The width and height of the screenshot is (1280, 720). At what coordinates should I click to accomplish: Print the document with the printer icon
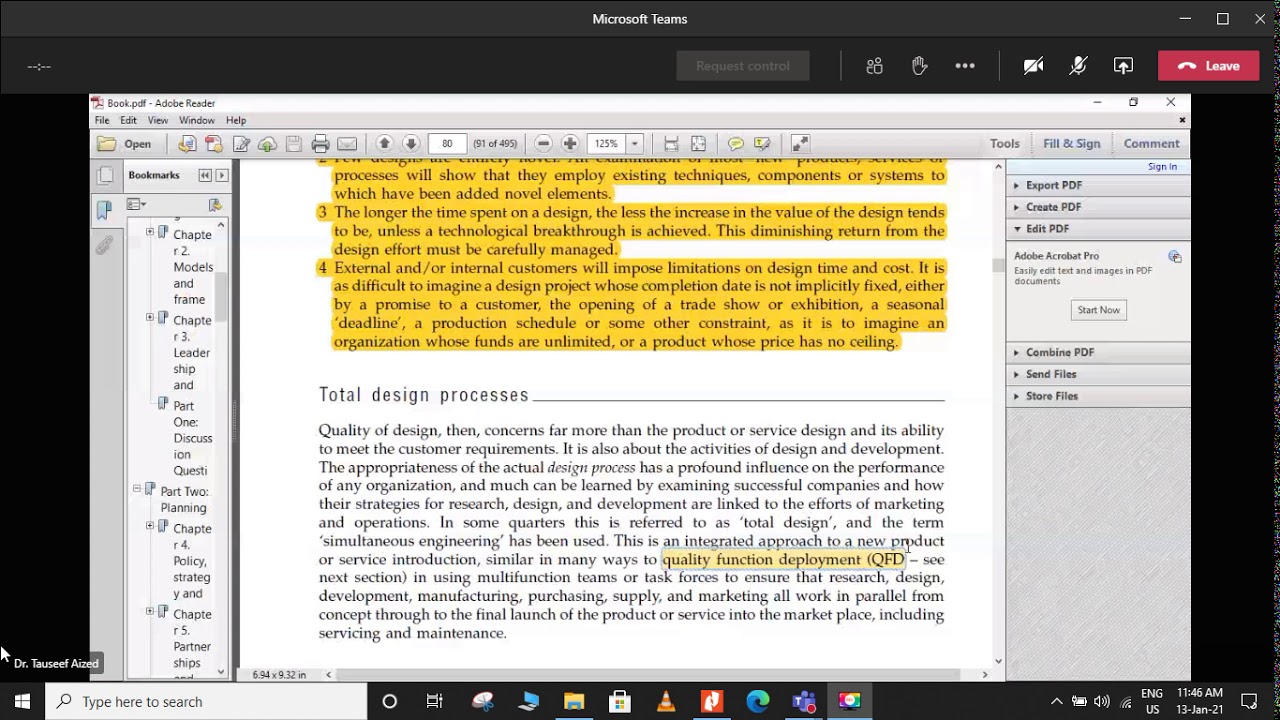click(x=320, y=144)
